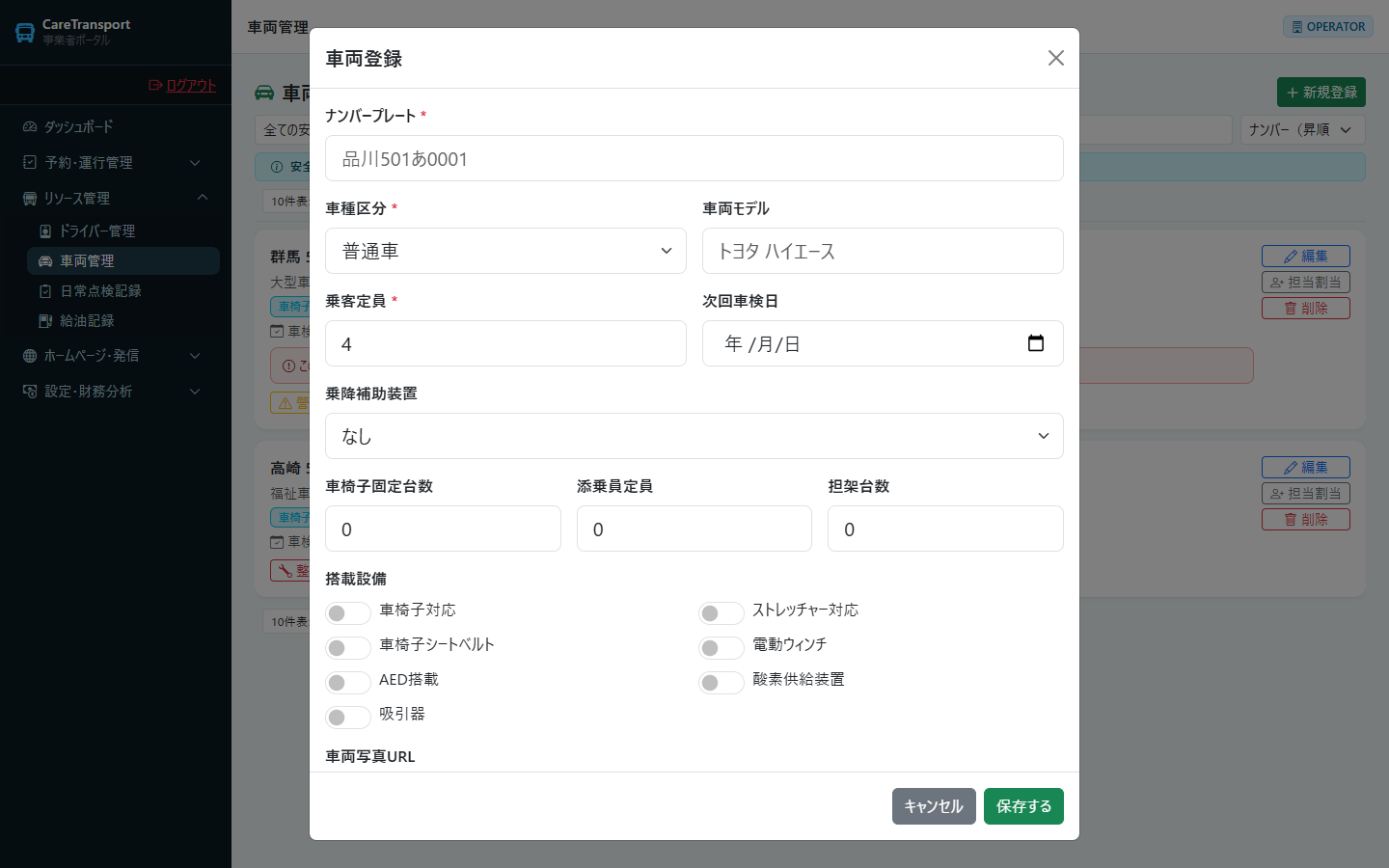Click the ホームページ・発信 globe icon
The width and height of the screenshot is (1389, 868).
tap(30, 356)
